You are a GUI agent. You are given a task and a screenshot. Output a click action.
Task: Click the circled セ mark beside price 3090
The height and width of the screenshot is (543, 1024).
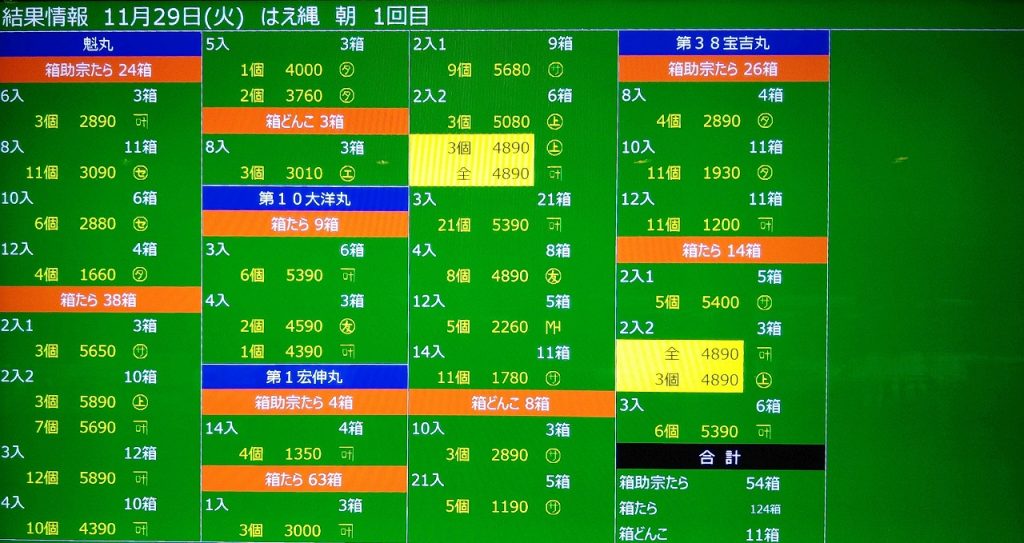tap(140, 173)
